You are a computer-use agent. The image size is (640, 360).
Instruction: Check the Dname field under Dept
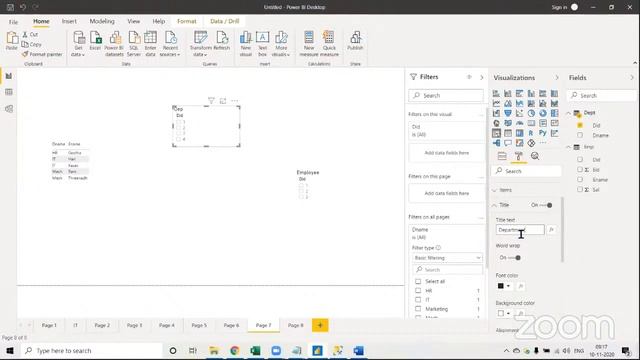(x=580, y=135)
